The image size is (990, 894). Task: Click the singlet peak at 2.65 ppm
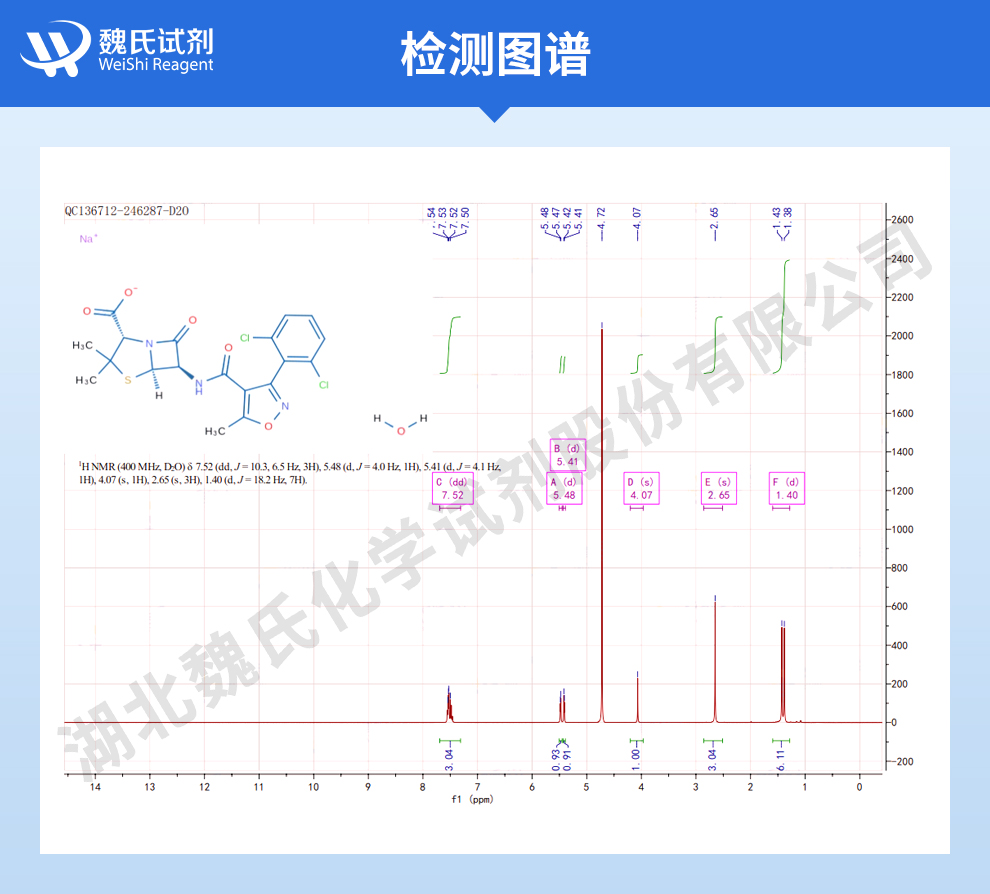[x=715, y=660]
